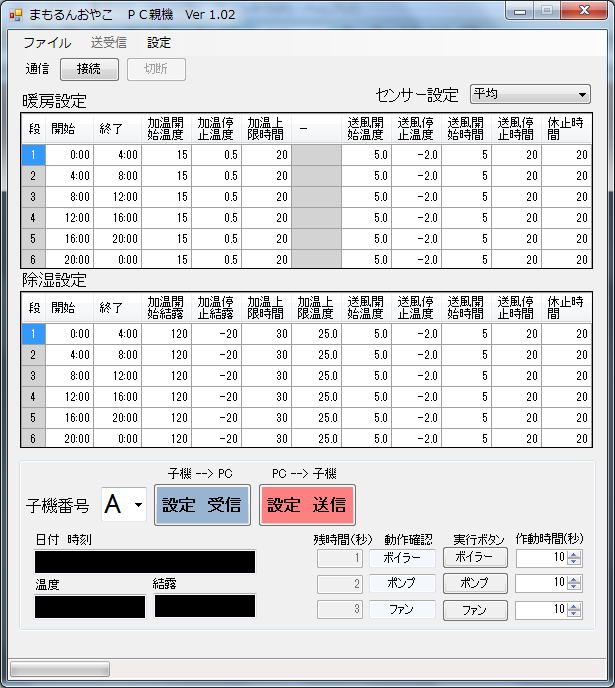
Task: Open the ファイル menu
Action: (47, 43)
